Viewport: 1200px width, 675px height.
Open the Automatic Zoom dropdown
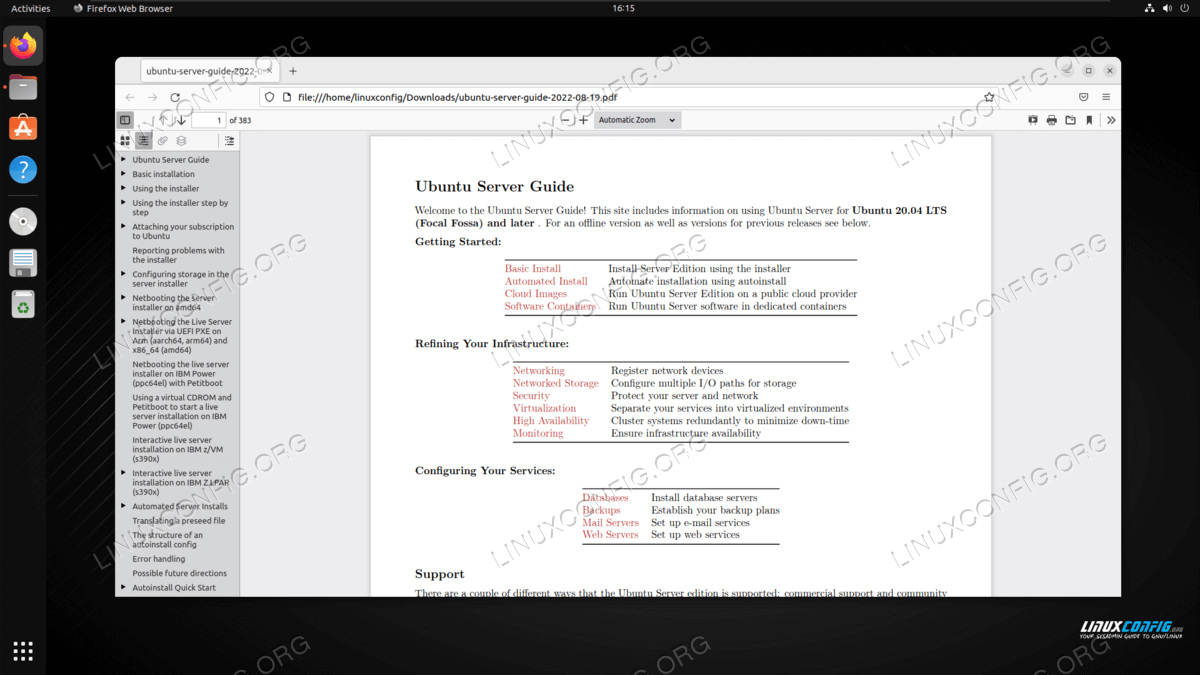tap(637, 120)
